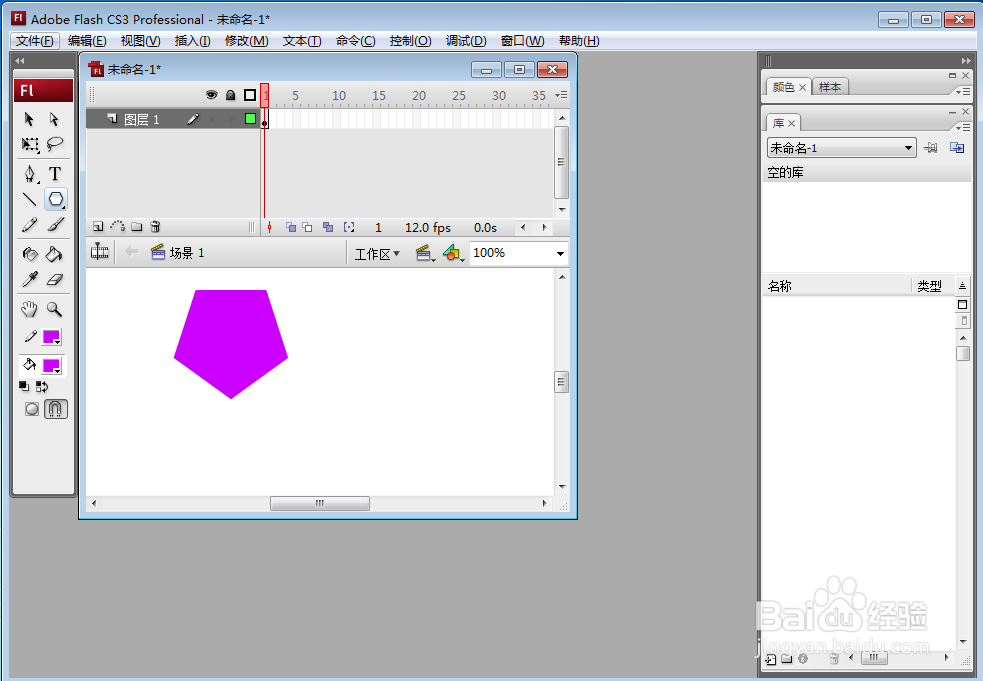983x681 pixels.
Task: Switch to the 样本 tab
Action: 830,87
